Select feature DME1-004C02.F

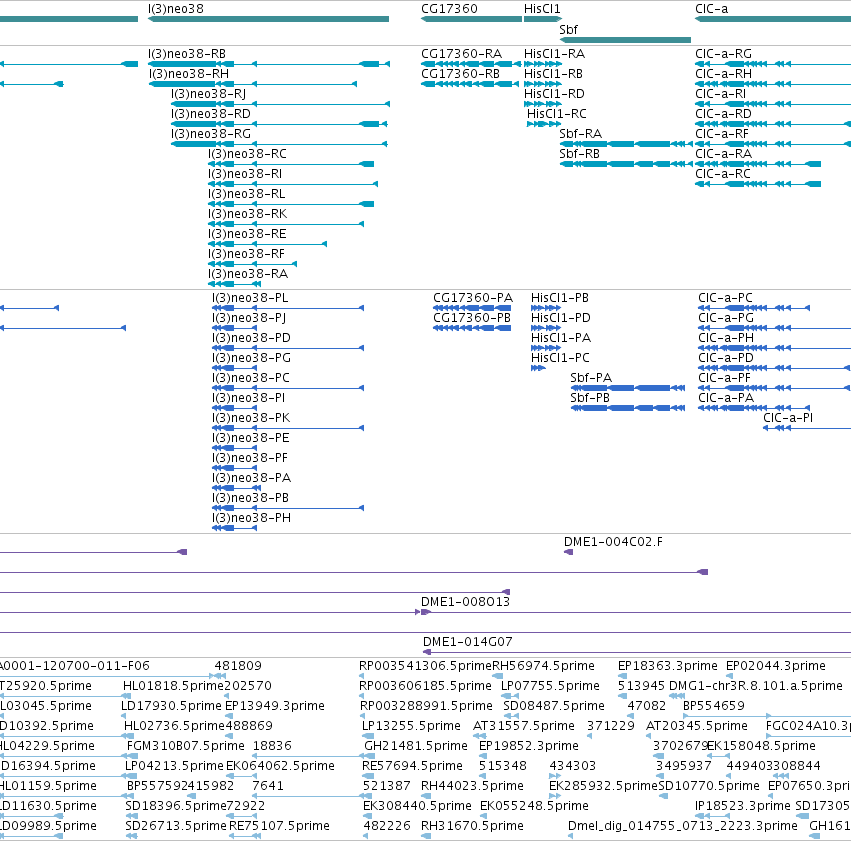click(568, 552)
